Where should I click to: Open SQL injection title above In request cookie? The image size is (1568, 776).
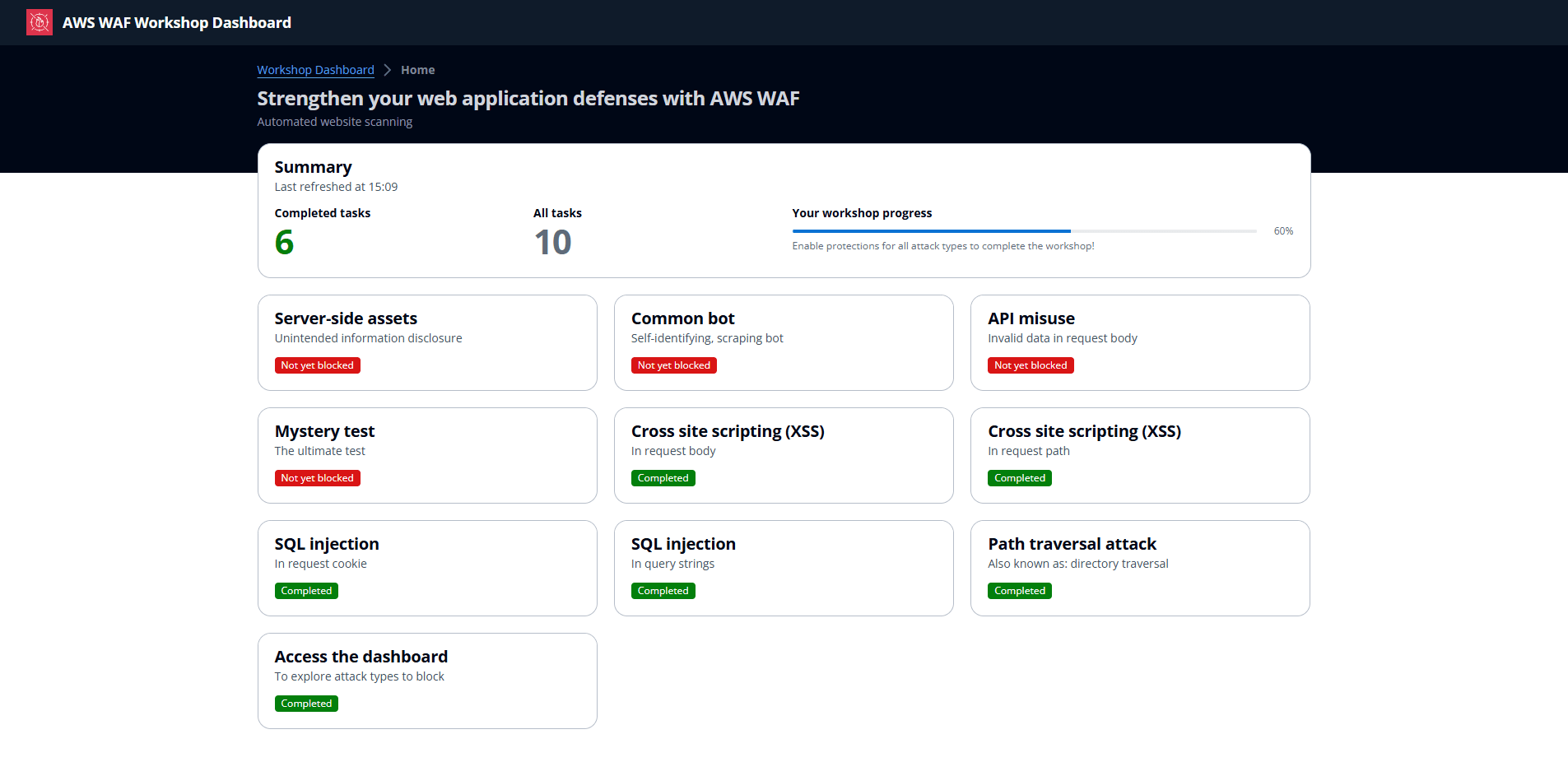pyautogui.click(x=327, y=544)
